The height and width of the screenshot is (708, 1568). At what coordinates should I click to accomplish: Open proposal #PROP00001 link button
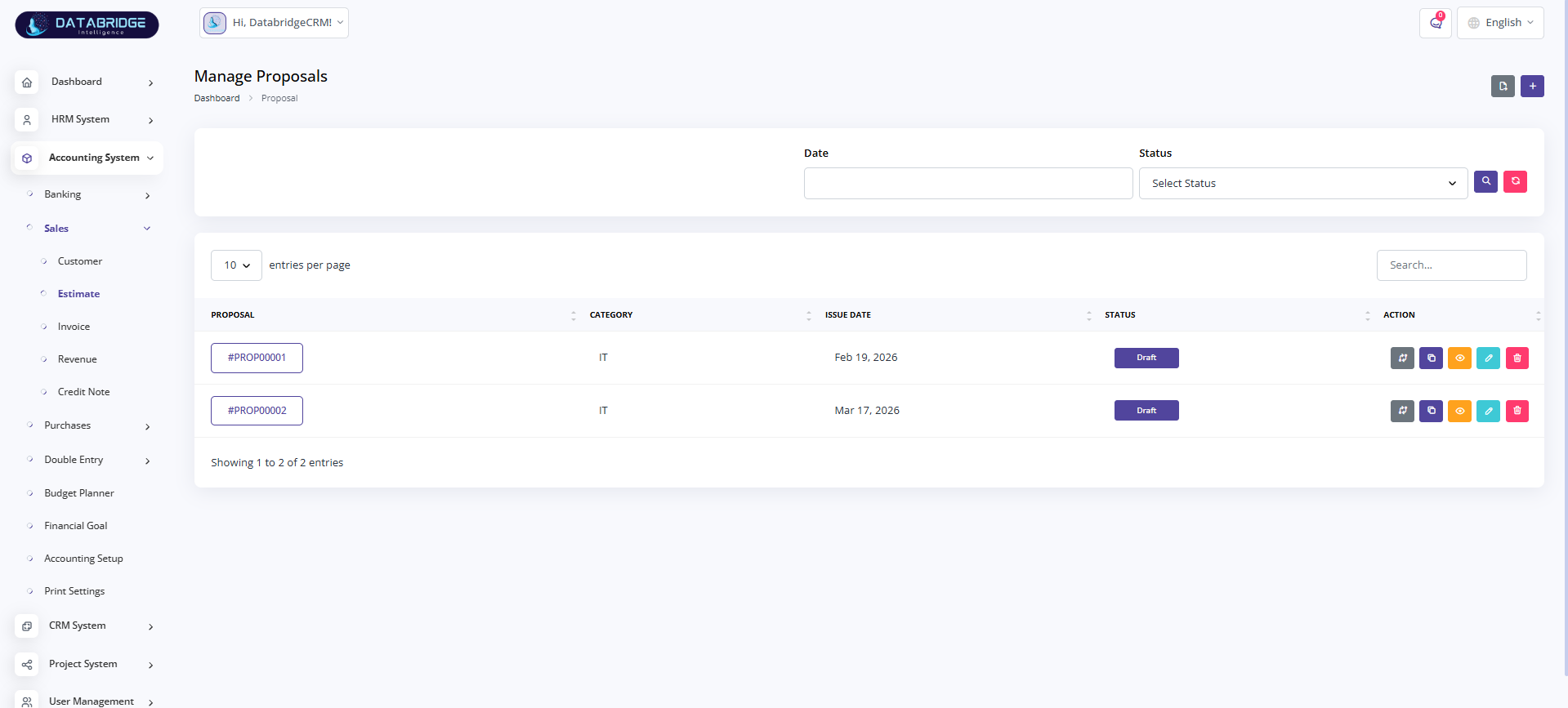pyautogui.click(x=257, y=358)
